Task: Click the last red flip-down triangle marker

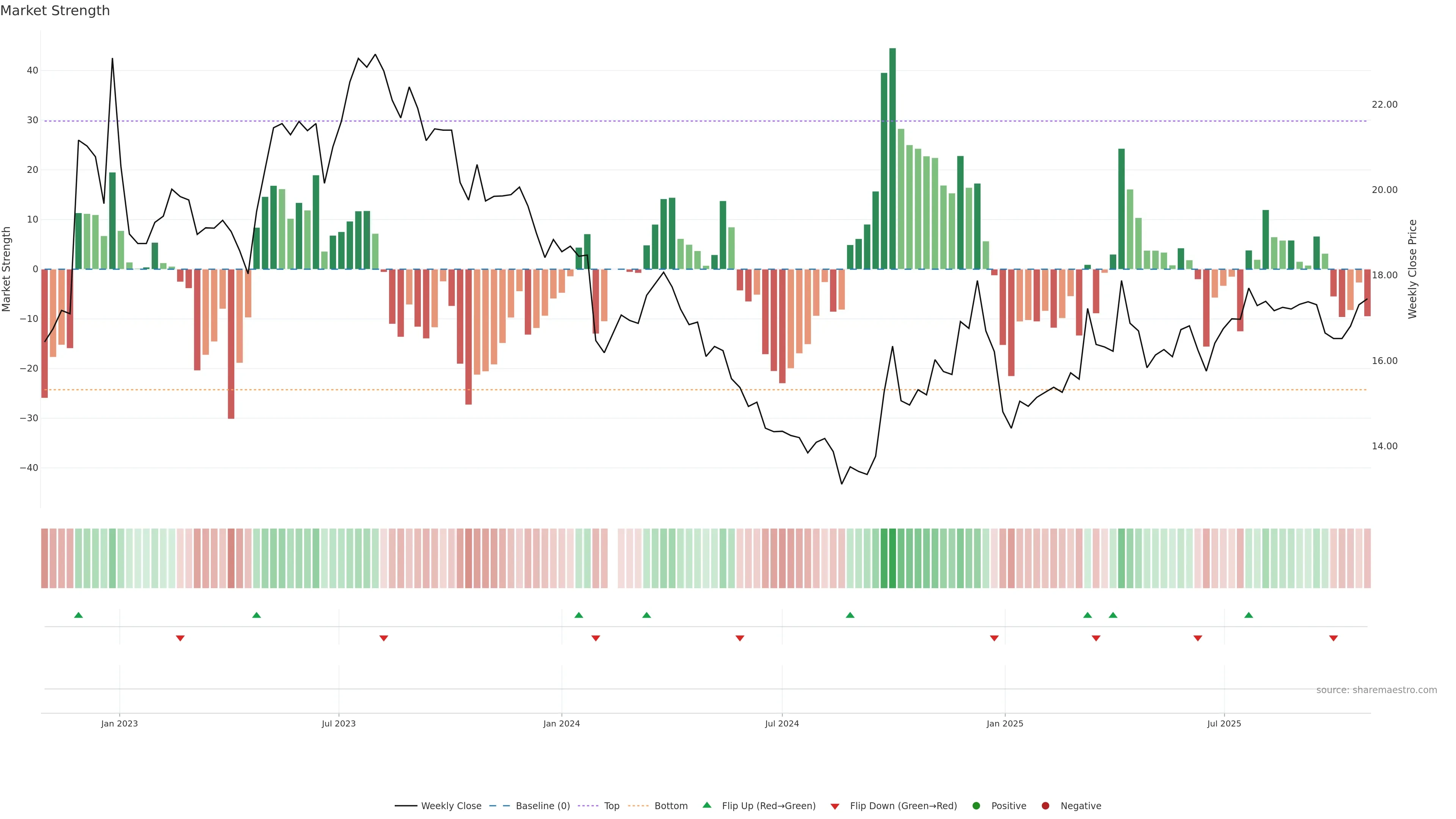Action: pos(1334,638)
